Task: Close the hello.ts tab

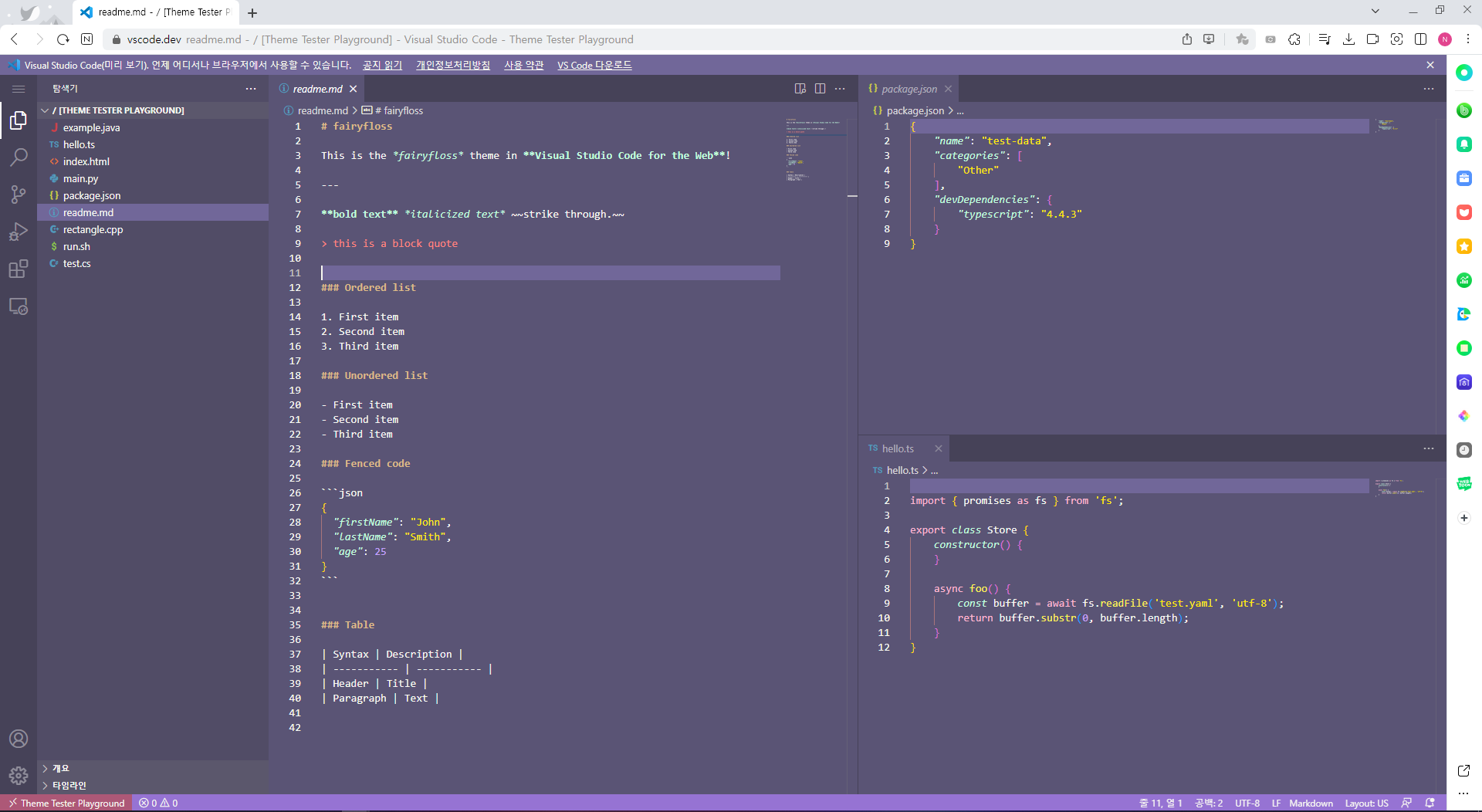Action: pyautogui.click(x=939, y=448)
